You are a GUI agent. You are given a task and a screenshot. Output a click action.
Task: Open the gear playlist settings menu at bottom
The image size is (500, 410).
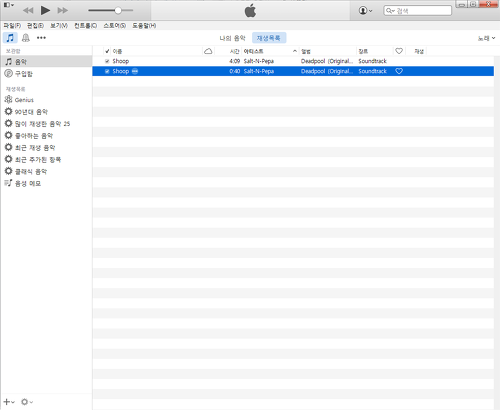point(27,402)
